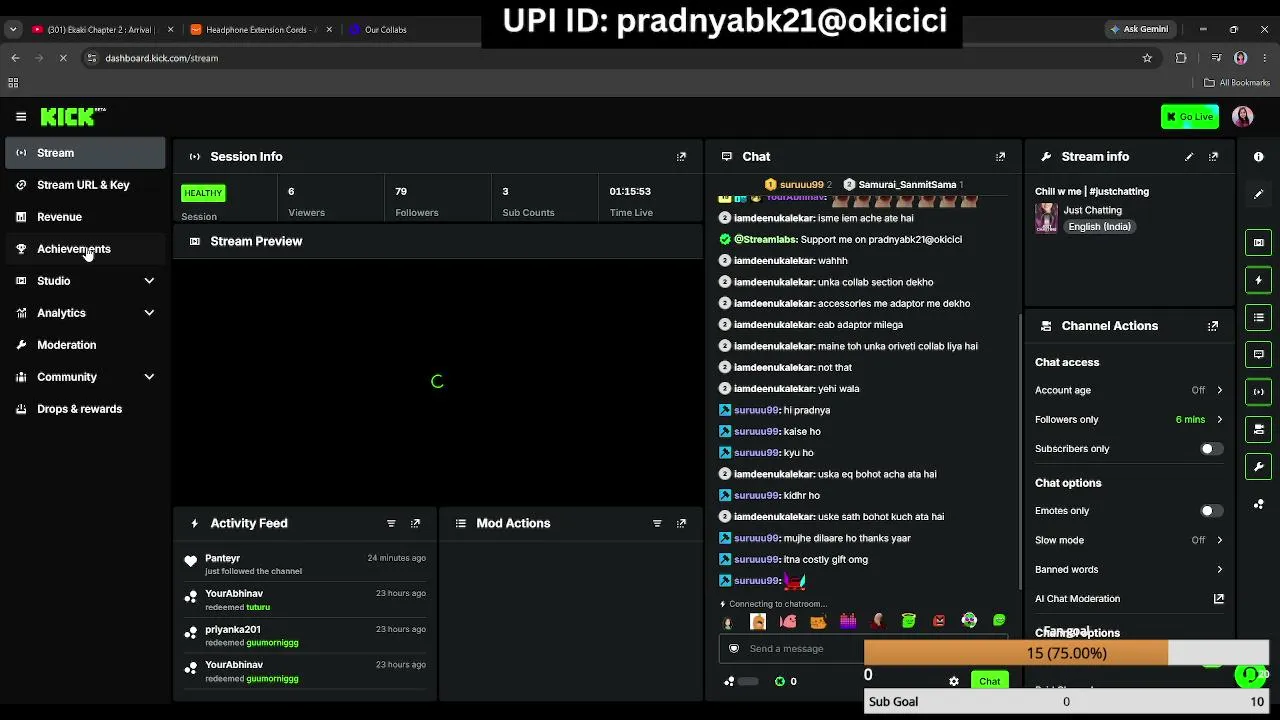Open Banned words list chevron
Screen dimensions: 1280x720
1219,570
